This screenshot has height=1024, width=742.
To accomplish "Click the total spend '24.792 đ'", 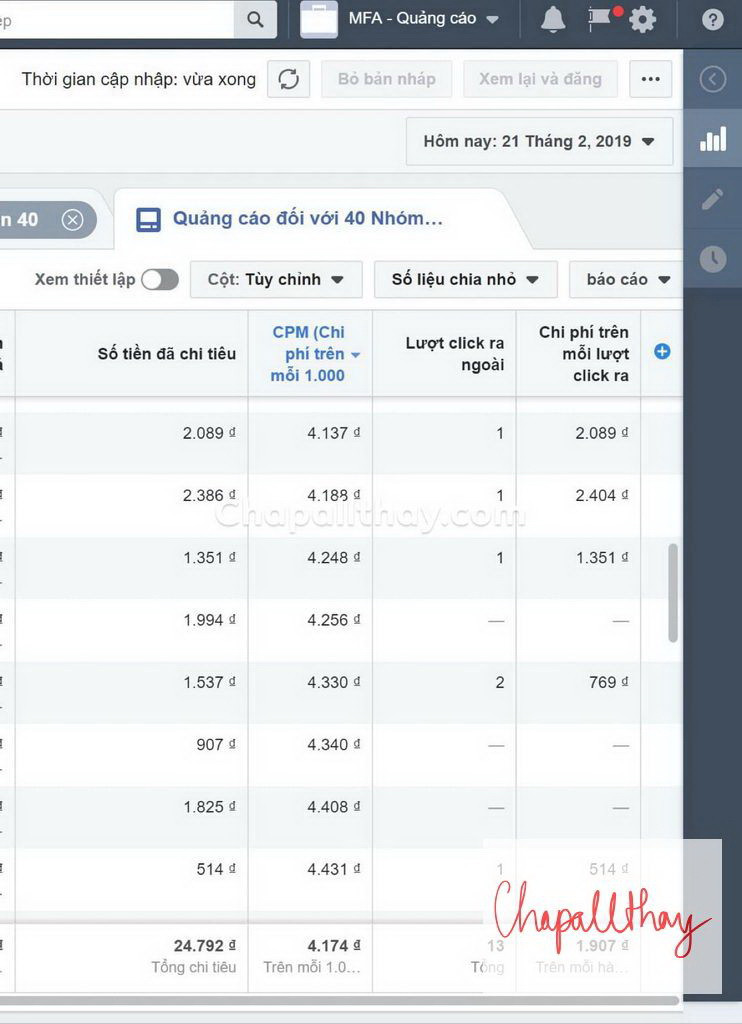I will click(204, 946).
